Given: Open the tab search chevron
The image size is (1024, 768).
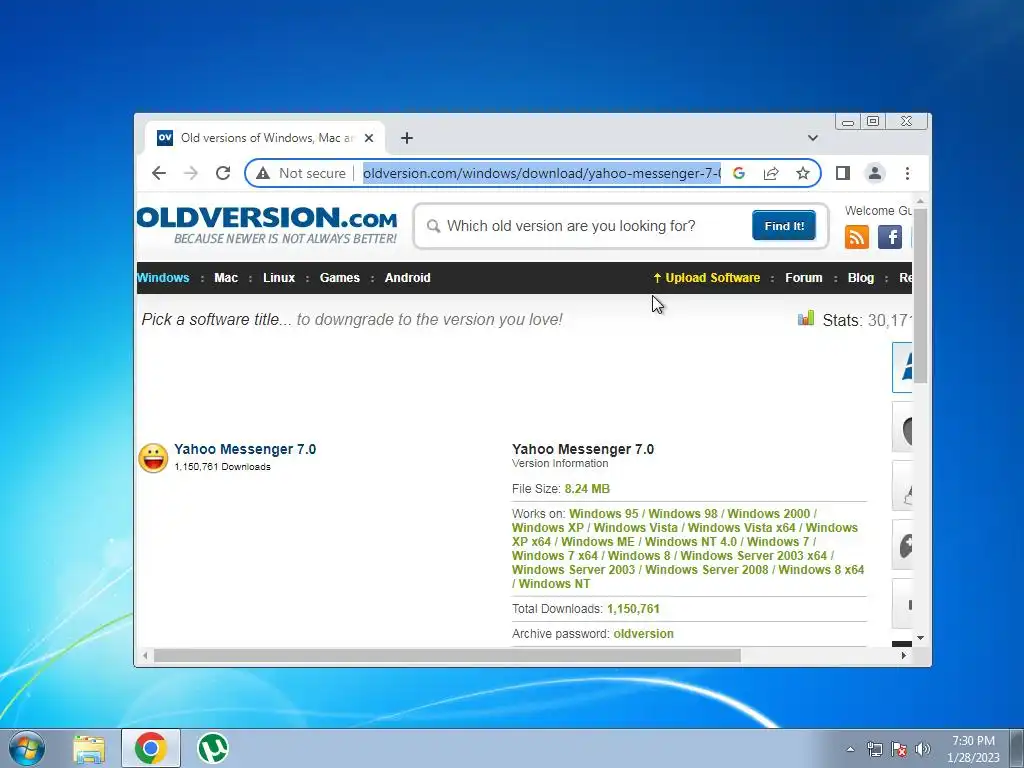Looking at the screenshot, I should click(812, 138).
